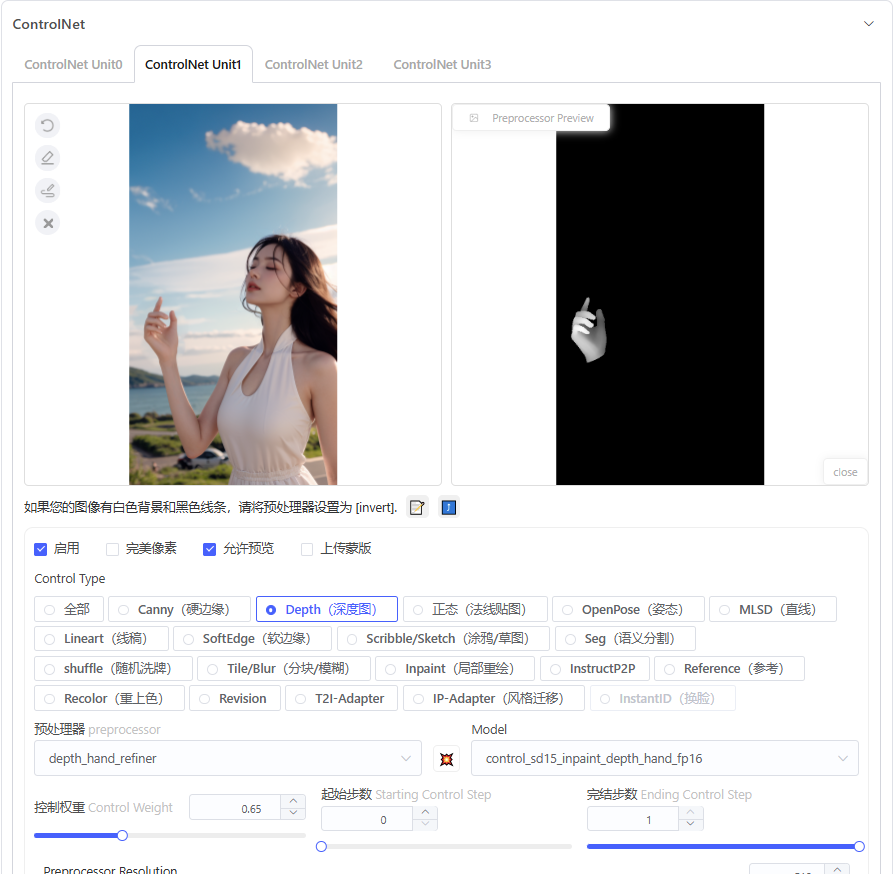The image size is (893, 874).
Task: Remove the input image with the X icon
Action: click(x=48, y=223)
